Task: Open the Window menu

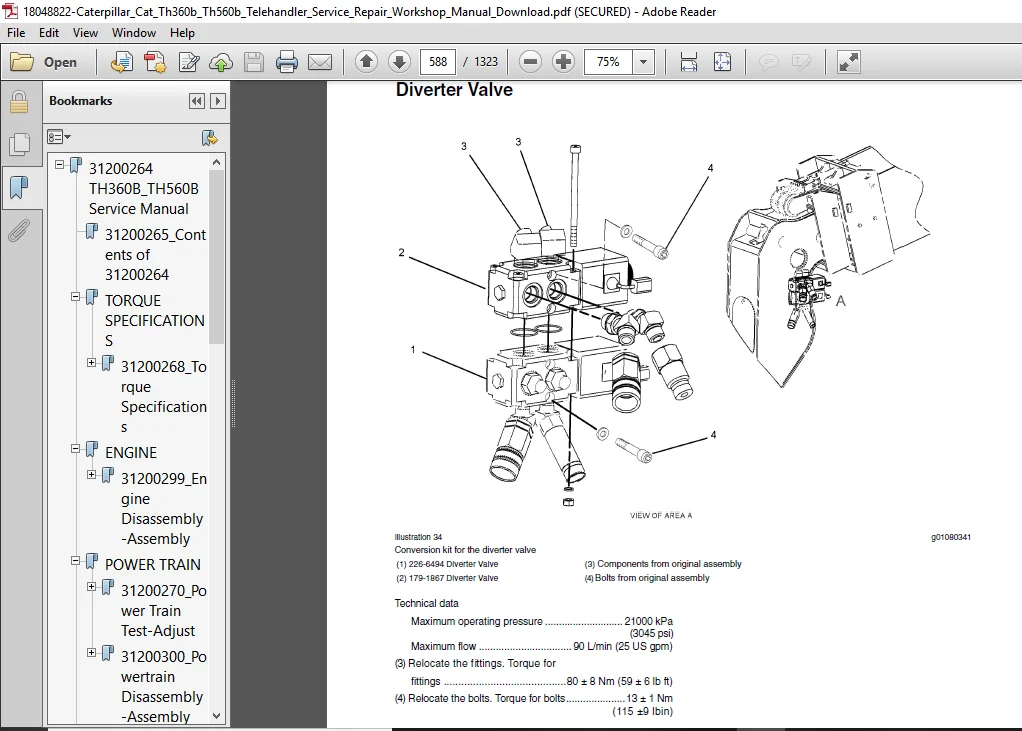Action: pos(134,33)
